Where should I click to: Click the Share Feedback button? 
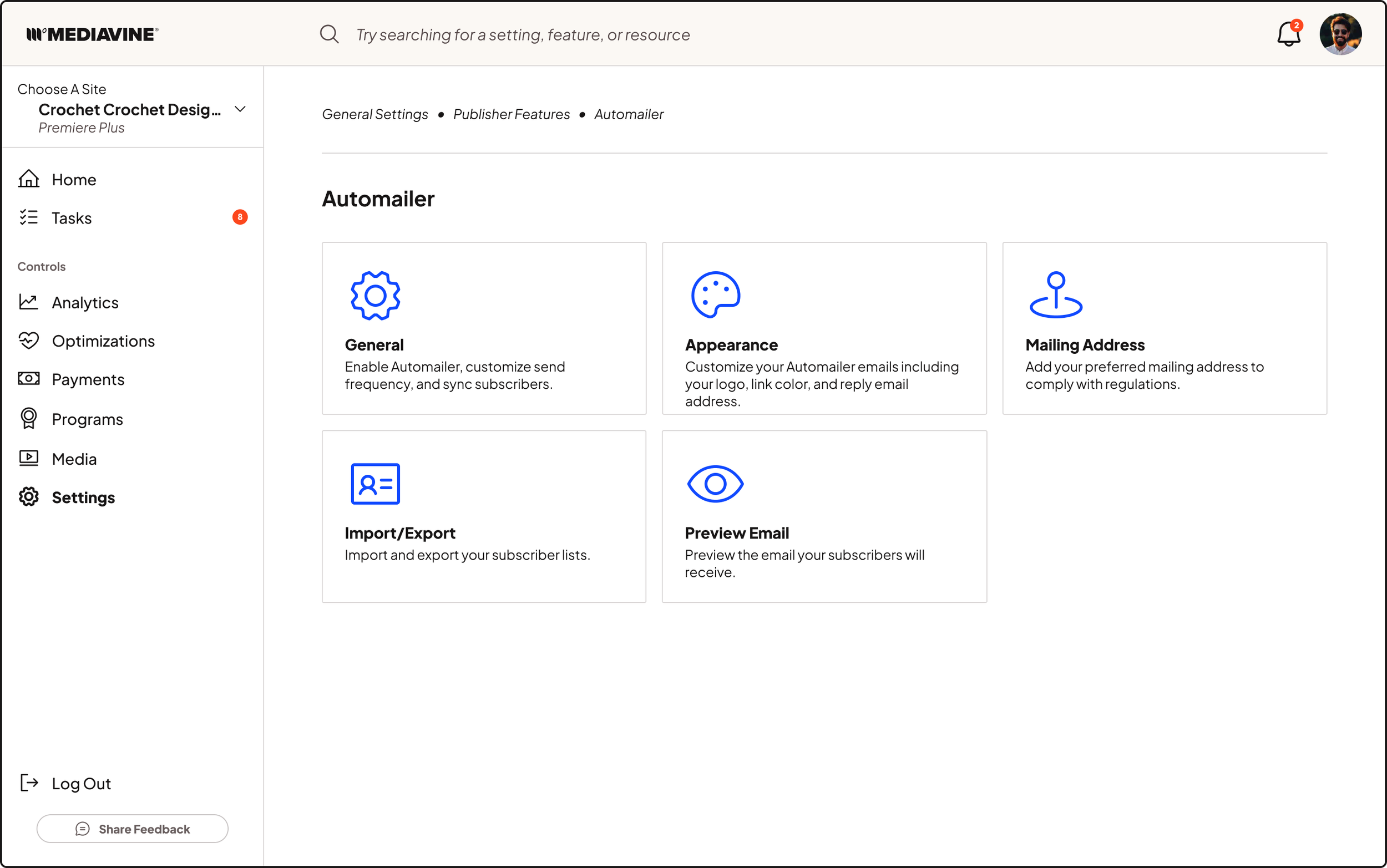coord(133,829)
